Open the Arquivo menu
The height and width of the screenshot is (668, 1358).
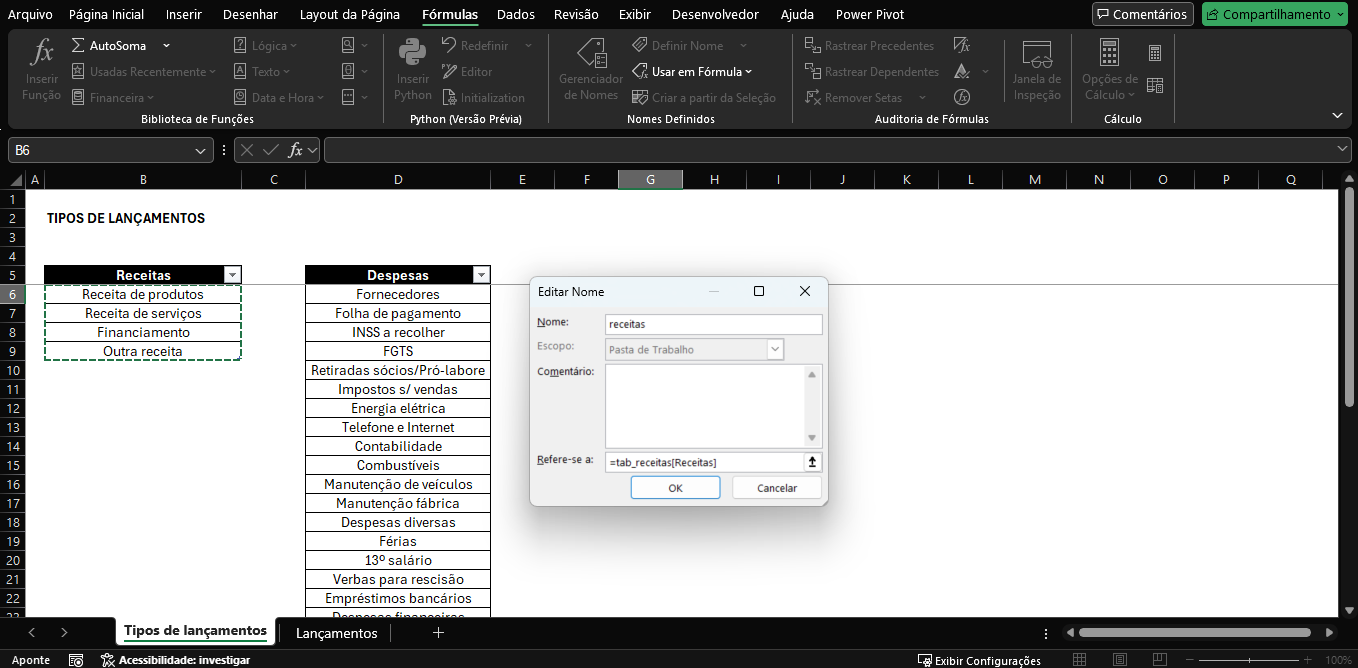point(30,14)
